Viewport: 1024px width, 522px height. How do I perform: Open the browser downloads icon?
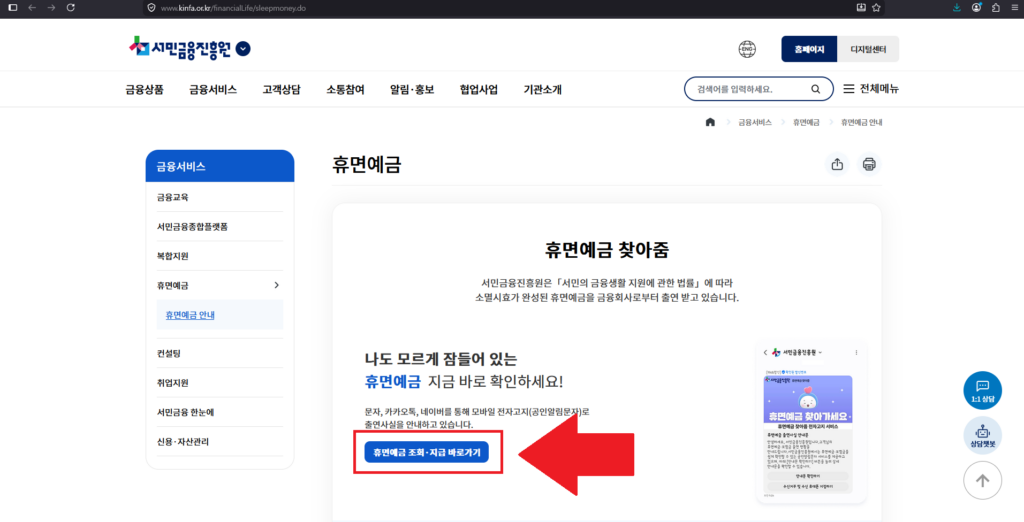point(957,7)
